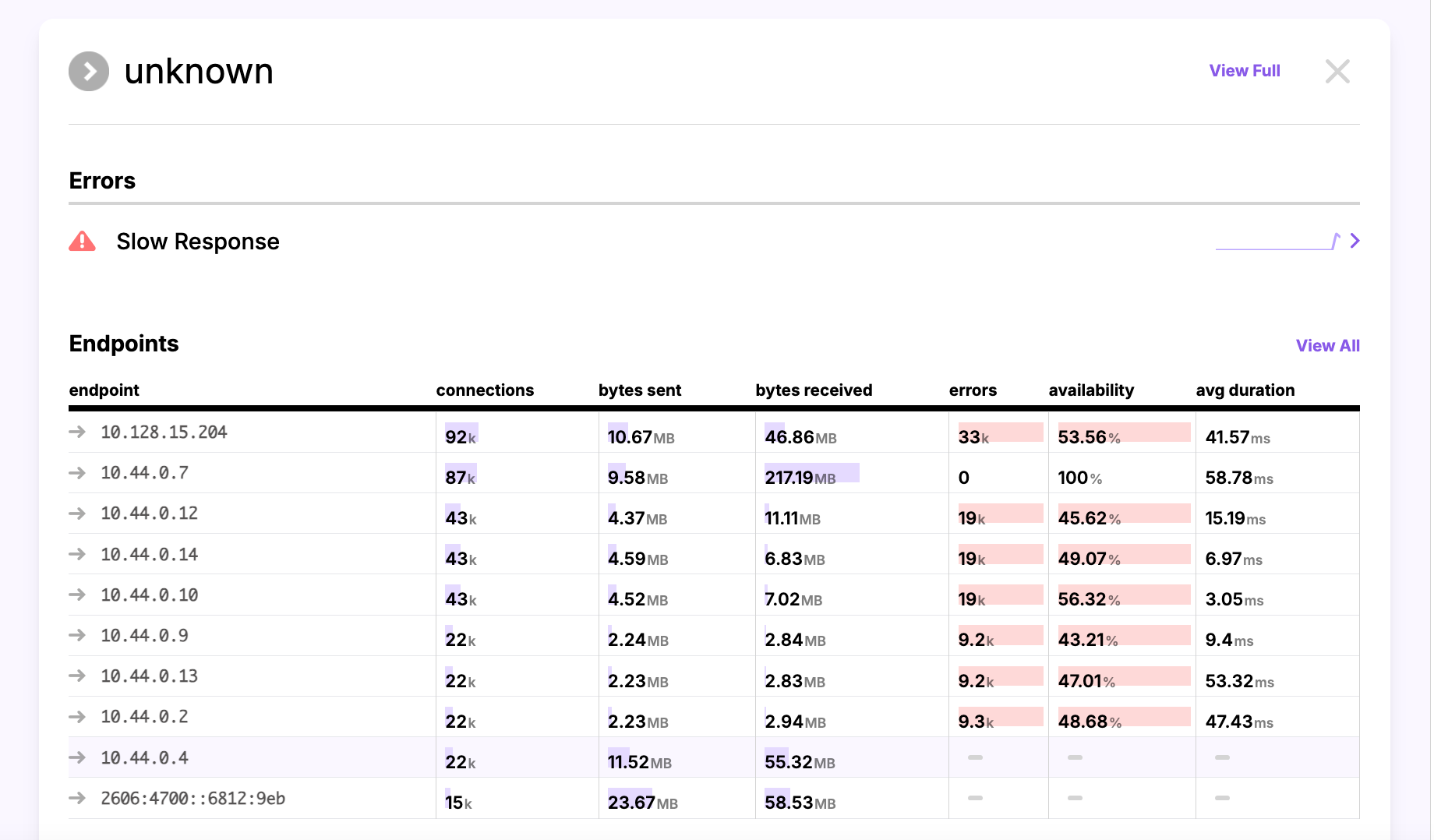Close the unknown details panel
The height and width of the screenshot is (840, 1434).
coord(1337,72)
